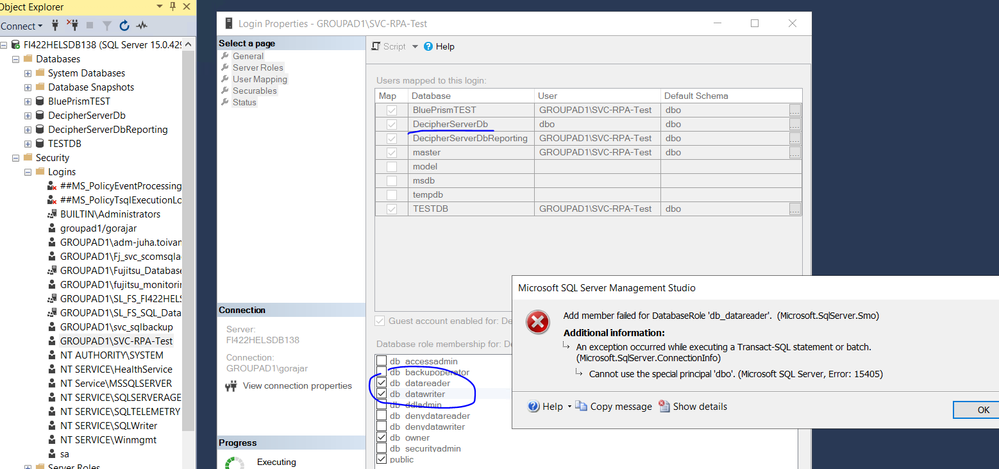Click the Filter funnel icon in Object Explorer
Image resolution: width=999 pixels, height=469 pixels.
pyautogui.click(x=107, y=26)
